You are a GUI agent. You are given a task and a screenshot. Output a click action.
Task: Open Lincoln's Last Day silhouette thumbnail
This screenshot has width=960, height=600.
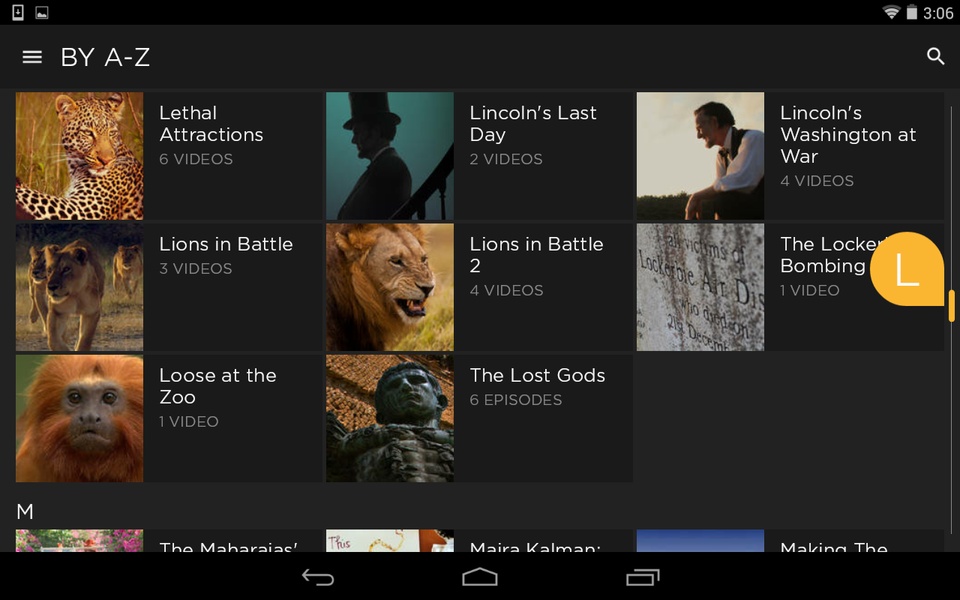pos(390,156)
